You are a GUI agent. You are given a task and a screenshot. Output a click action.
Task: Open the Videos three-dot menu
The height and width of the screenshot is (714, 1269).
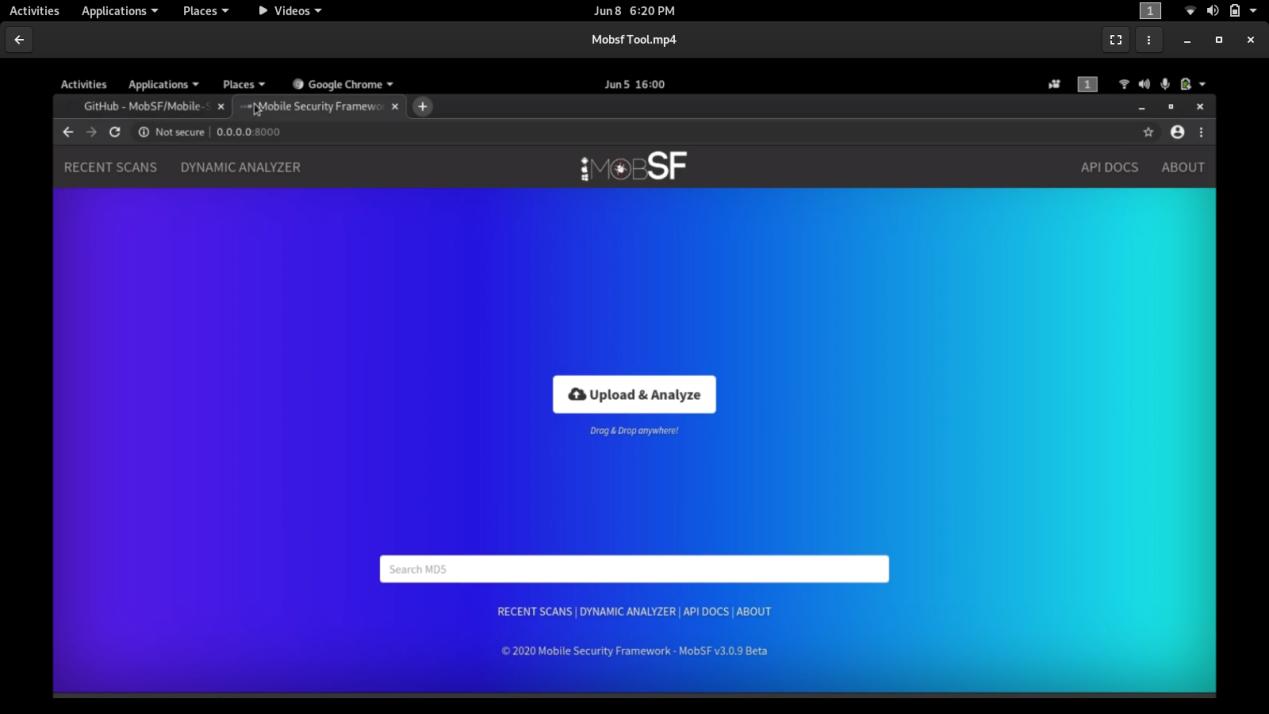click(x=1148, y=40)
